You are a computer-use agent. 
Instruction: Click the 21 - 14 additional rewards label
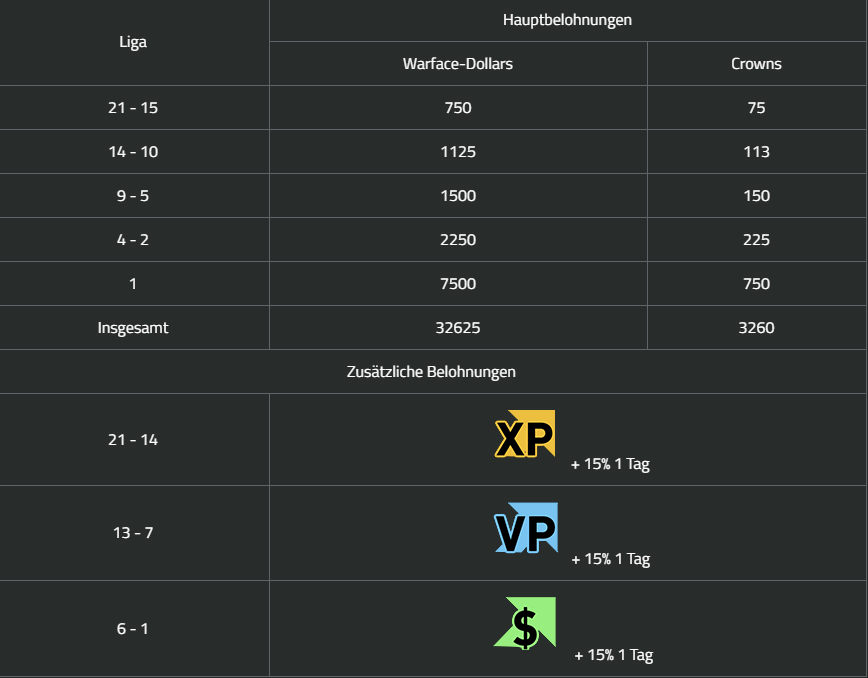point(133,439)
